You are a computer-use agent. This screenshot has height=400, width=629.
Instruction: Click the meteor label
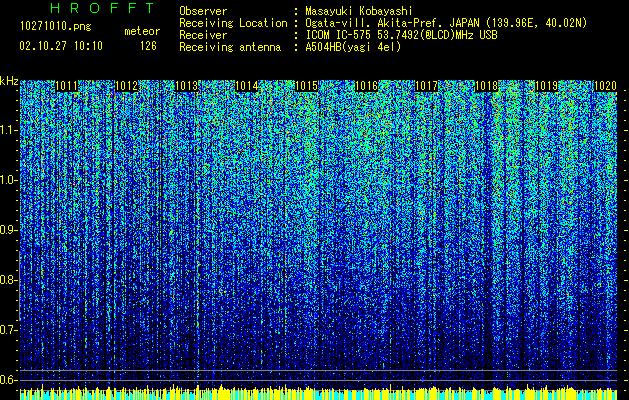(142, 31)
